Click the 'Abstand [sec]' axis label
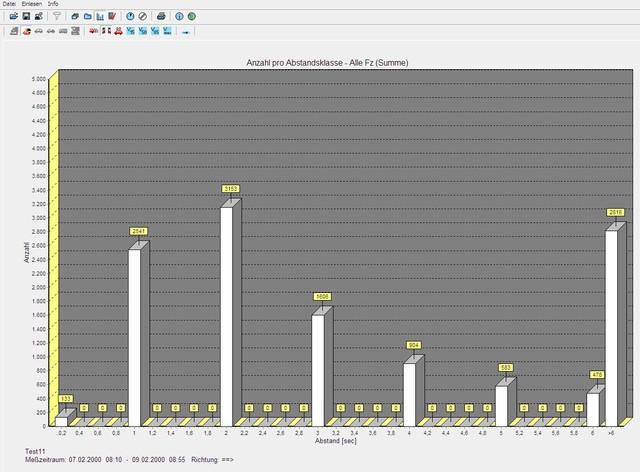This screenshot has width=640, height=472. pos(336,441)
